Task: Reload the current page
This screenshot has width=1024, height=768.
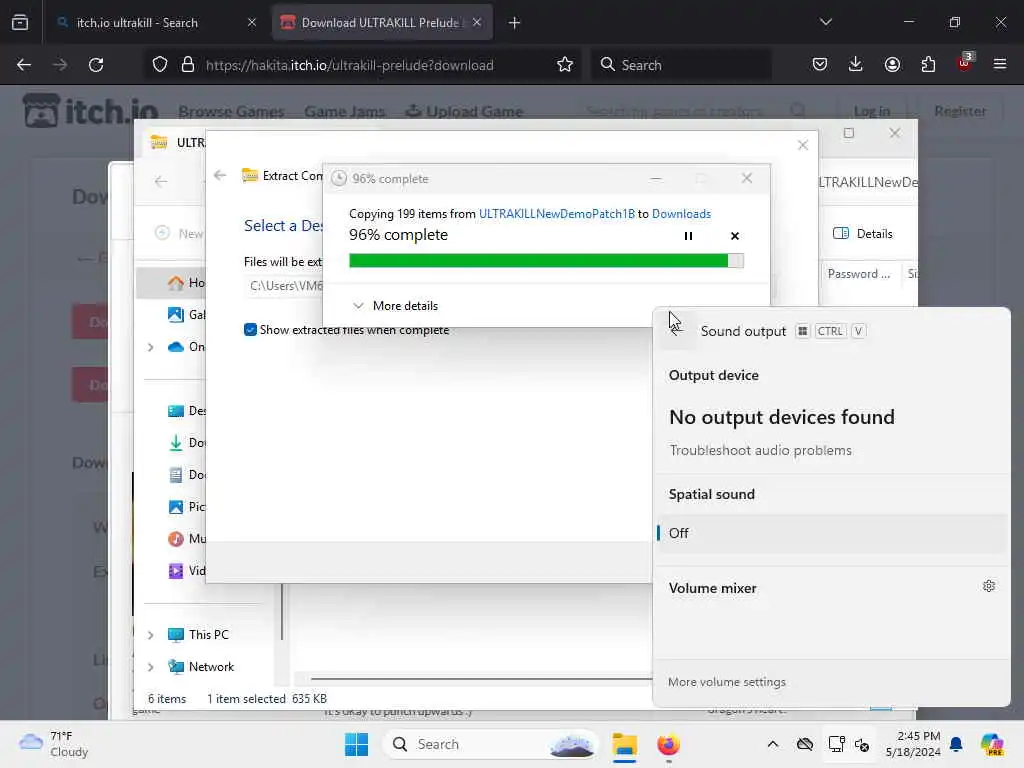Action: click(x=96, y=65)
